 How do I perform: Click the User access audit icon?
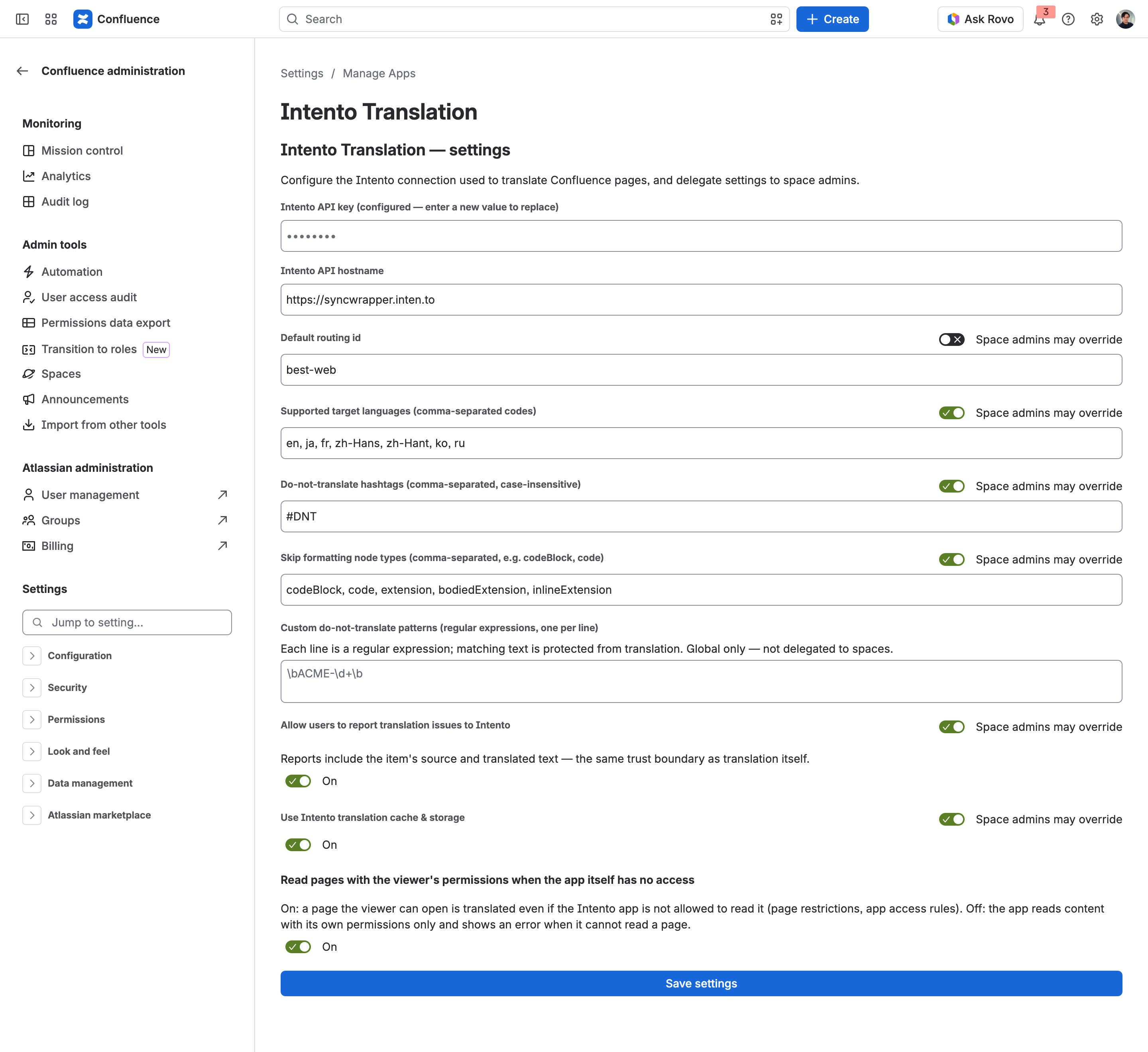28,297
